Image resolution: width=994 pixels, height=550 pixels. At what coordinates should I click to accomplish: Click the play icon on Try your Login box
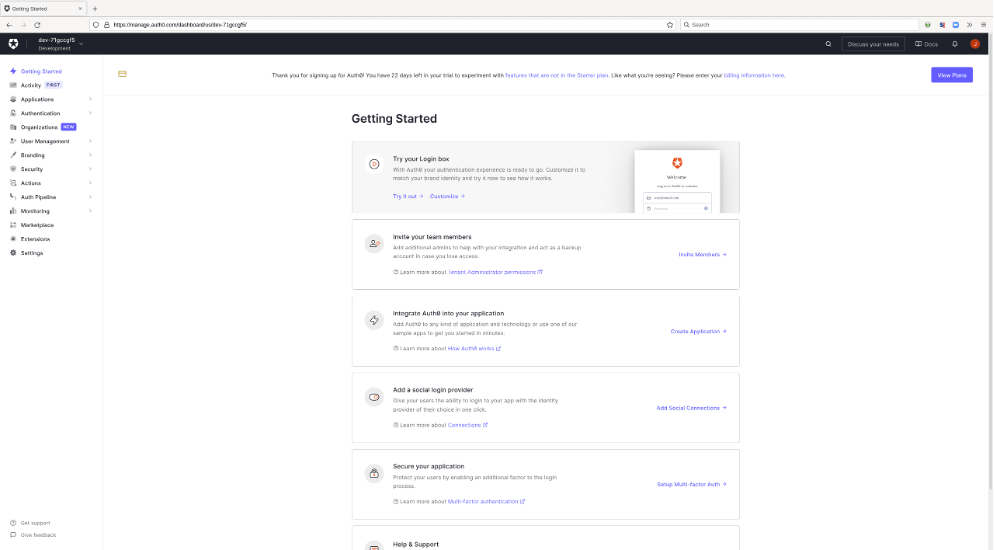click(374, 164)
